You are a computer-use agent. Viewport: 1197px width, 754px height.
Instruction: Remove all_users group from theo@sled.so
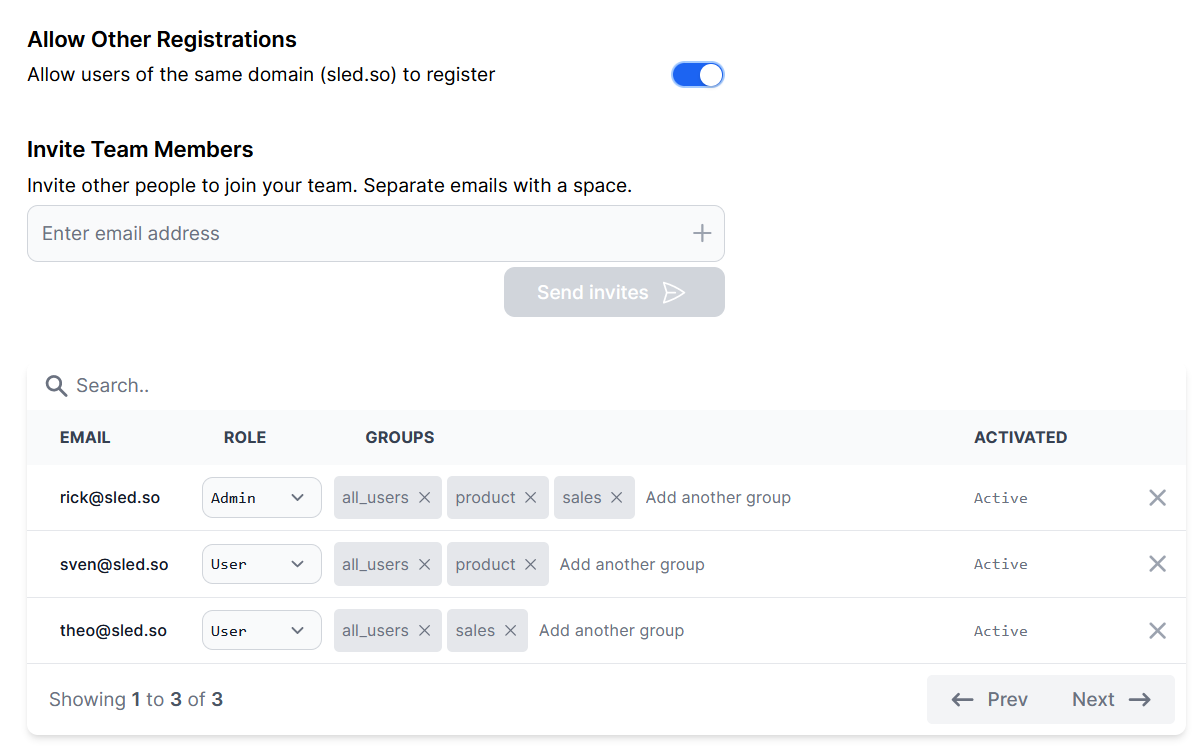[x=424, y=630]
